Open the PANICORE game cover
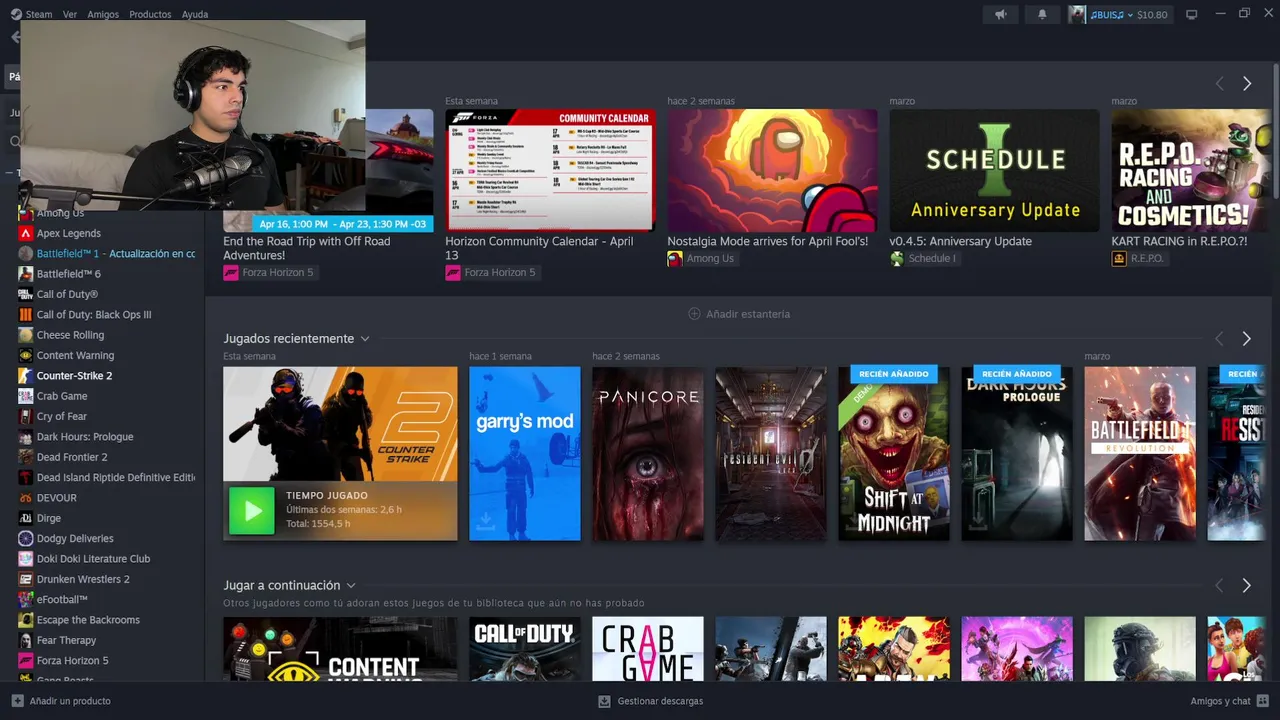The width and height of the screenshot is (1280, 720). click(648, 454)
